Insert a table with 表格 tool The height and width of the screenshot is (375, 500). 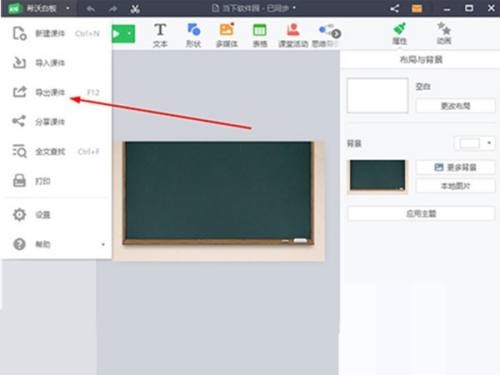tap(260, 35)
